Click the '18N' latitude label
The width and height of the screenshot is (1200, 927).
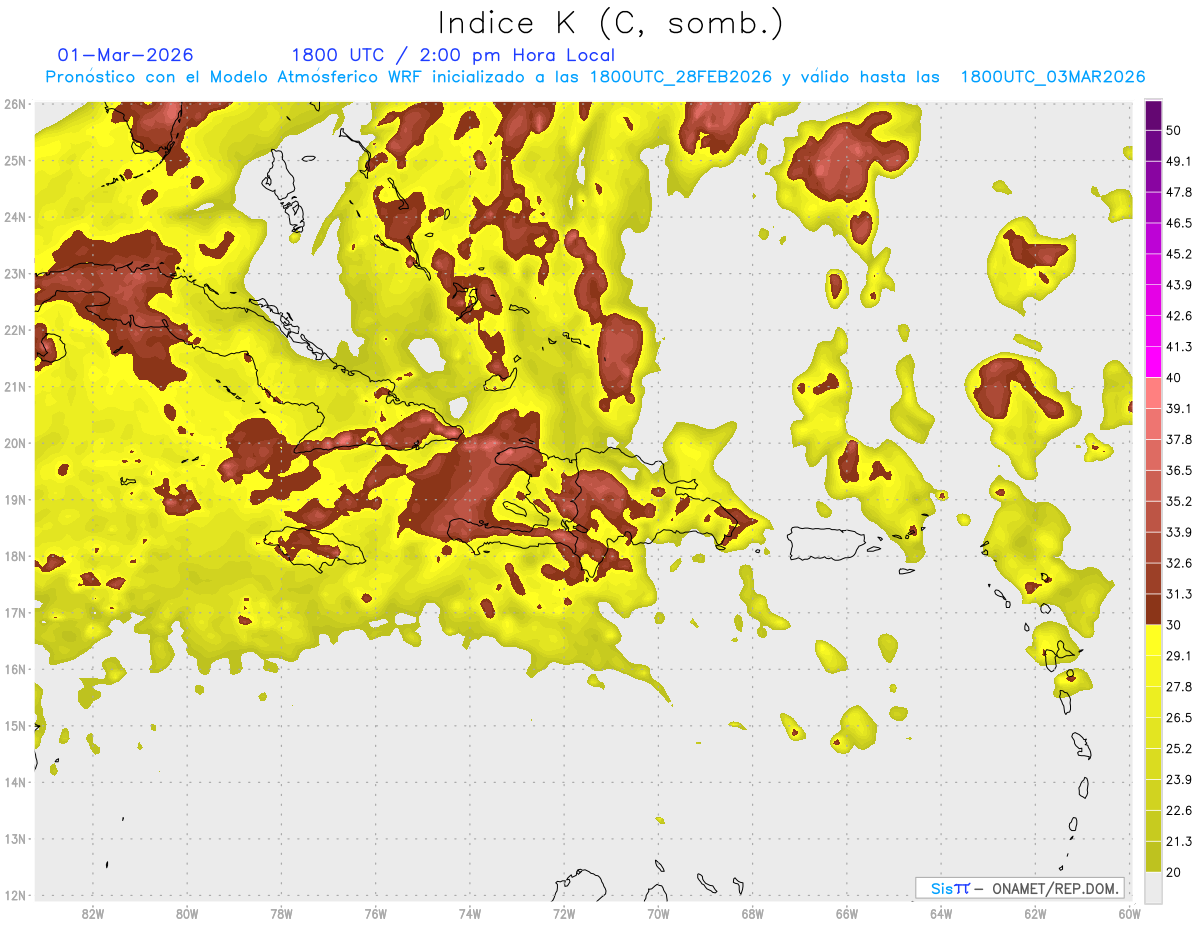(x=15, y=556)
